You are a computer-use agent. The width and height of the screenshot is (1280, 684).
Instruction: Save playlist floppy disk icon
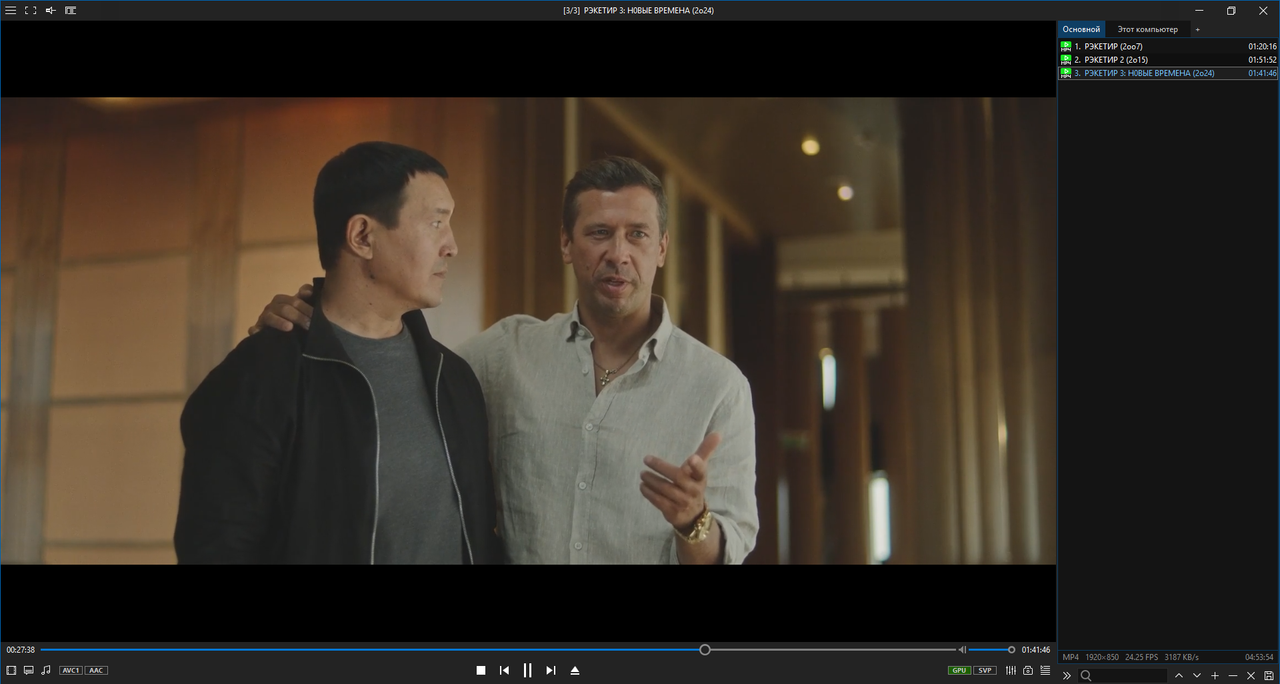[1269, 676]
